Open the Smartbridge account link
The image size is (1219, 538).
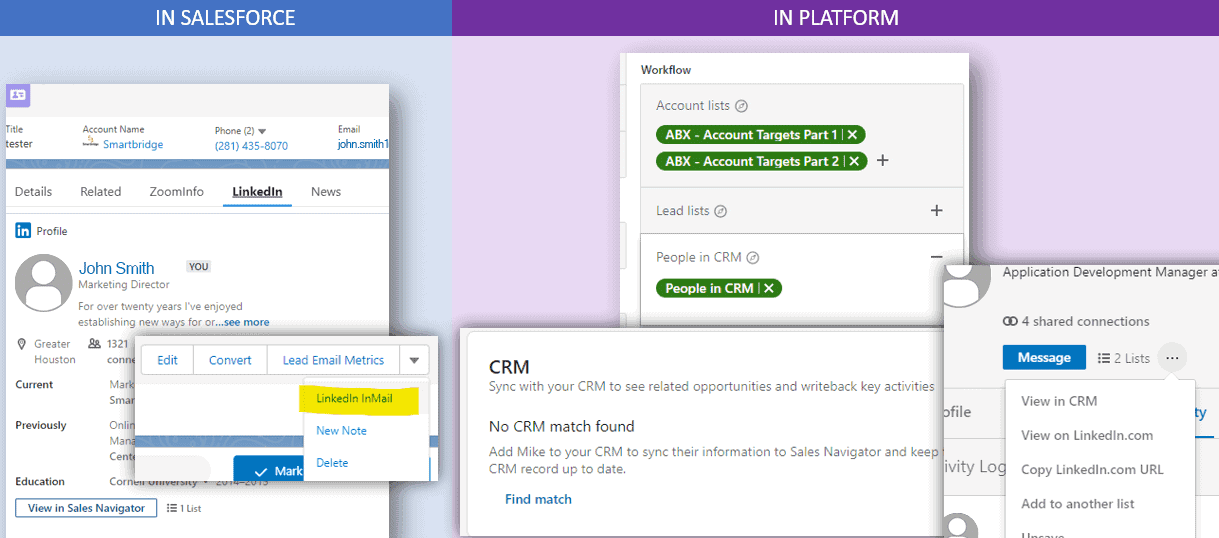133,145
